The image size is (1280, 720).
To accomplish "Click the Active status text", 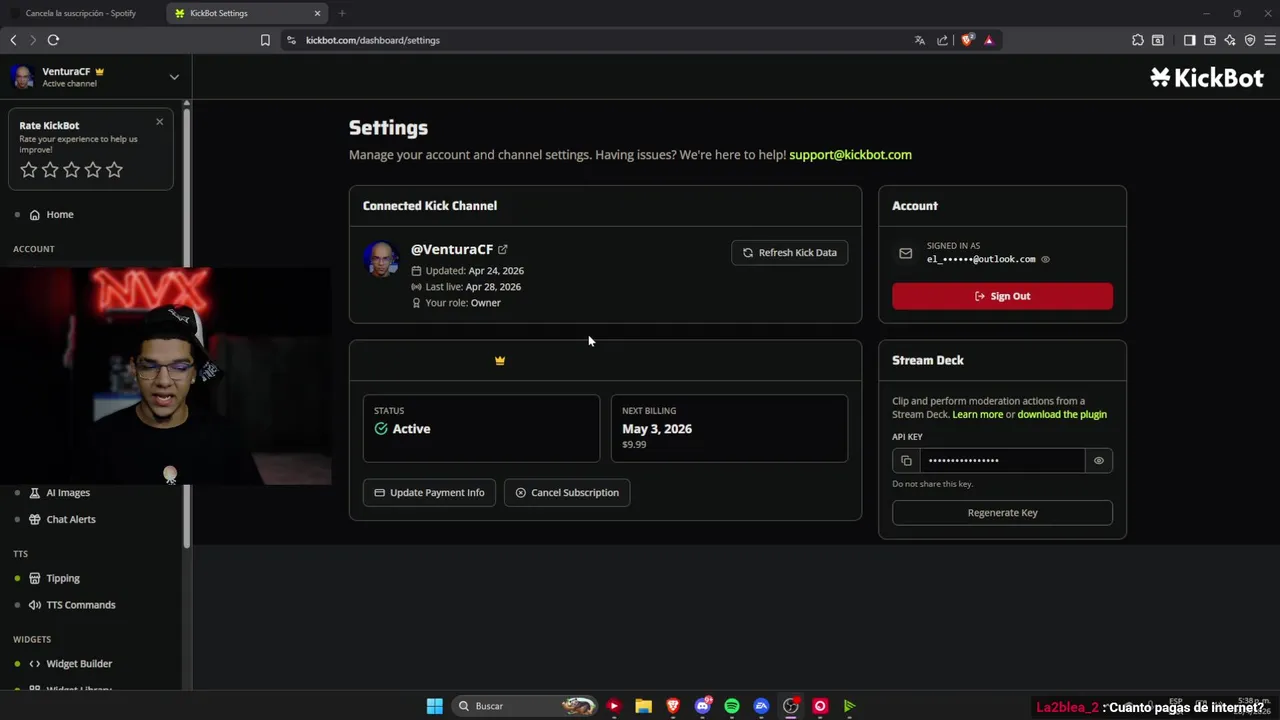I will tap(411, 429).
